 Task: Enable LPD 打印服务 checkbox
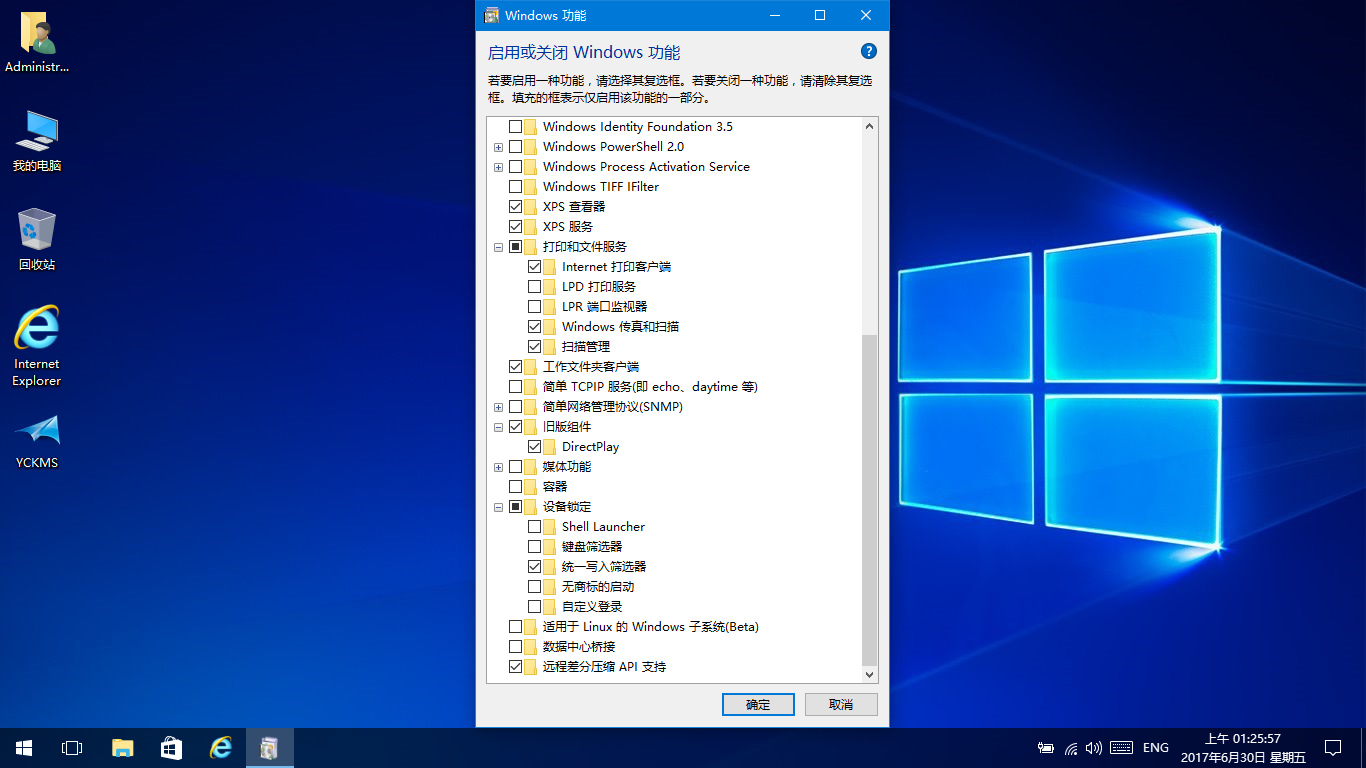point(535,287)
